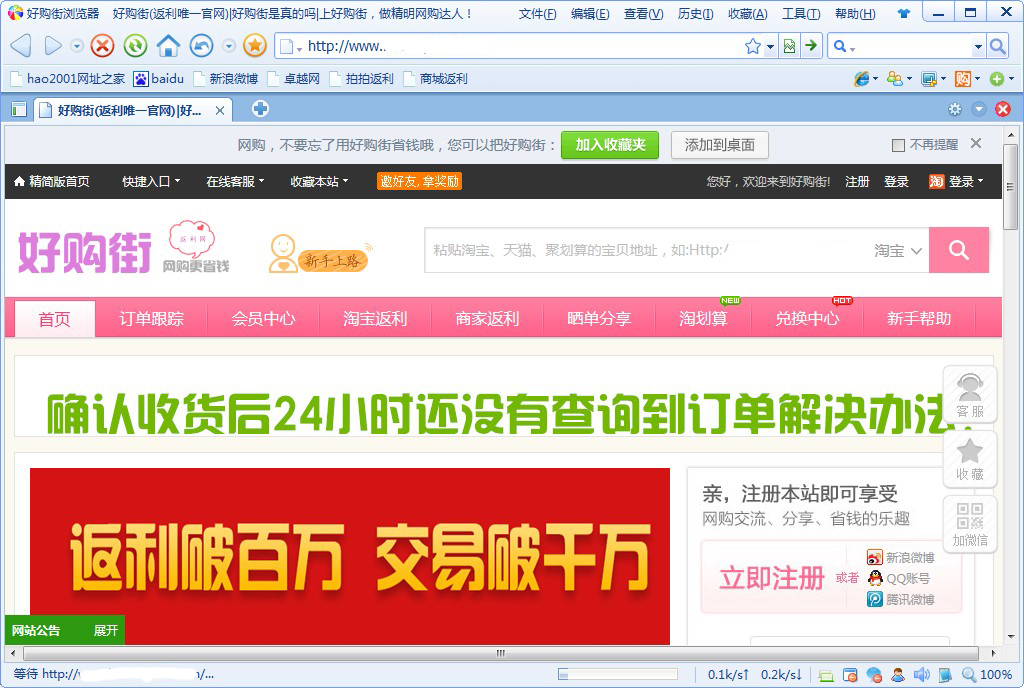The width and height of the screenshot is (1024, 688).
Task: Open 客服 customer service floating icon
Action: [x=970, y=394]
